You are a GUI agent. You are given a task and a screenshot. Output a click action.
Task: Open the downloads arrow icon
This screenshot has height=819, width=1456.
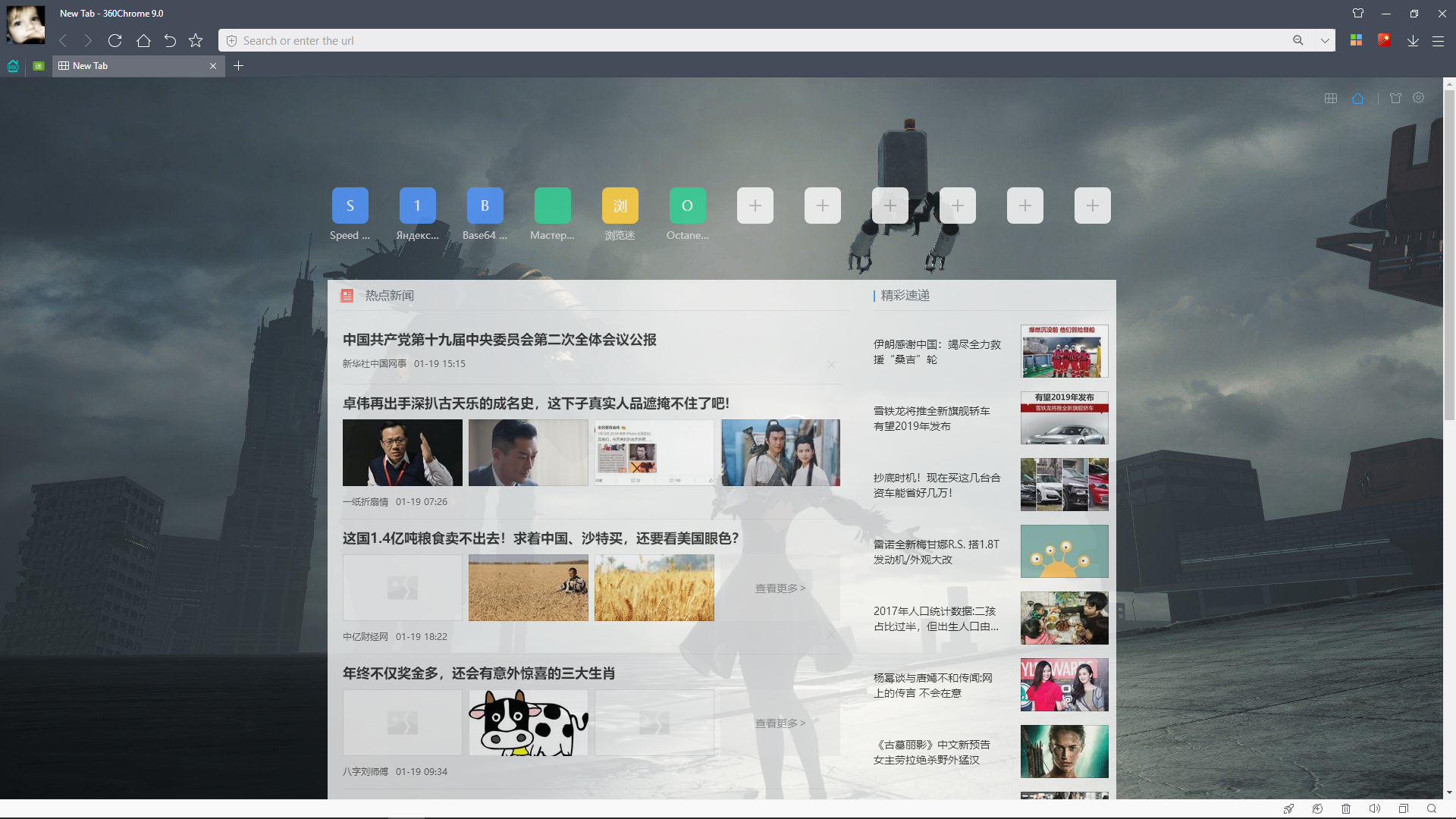1413,41
